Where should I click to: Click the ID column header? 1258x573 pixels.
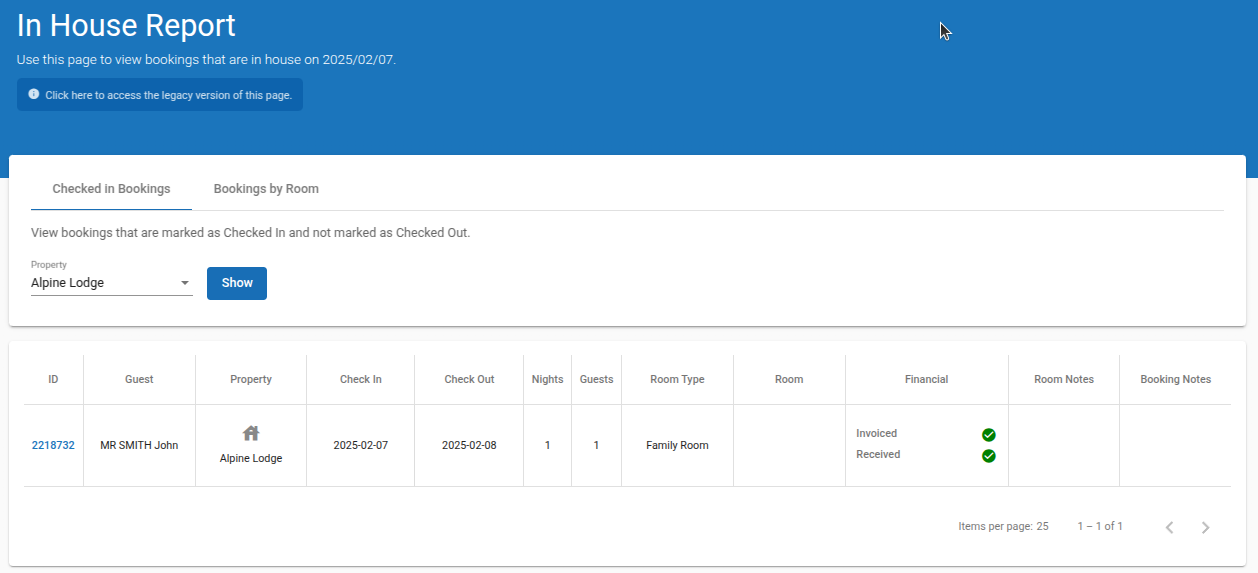53,379
